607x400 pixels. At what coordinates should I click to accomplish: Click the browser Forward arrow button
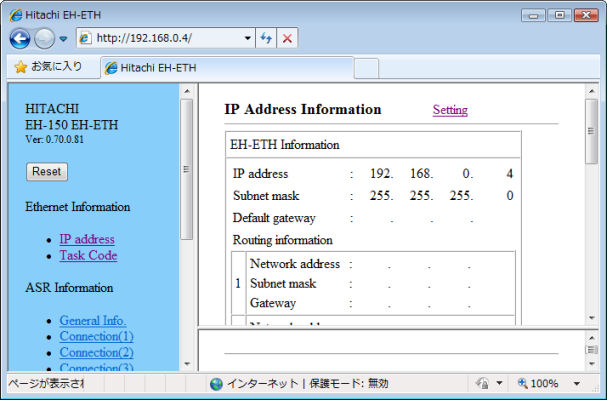click(44, 38)
